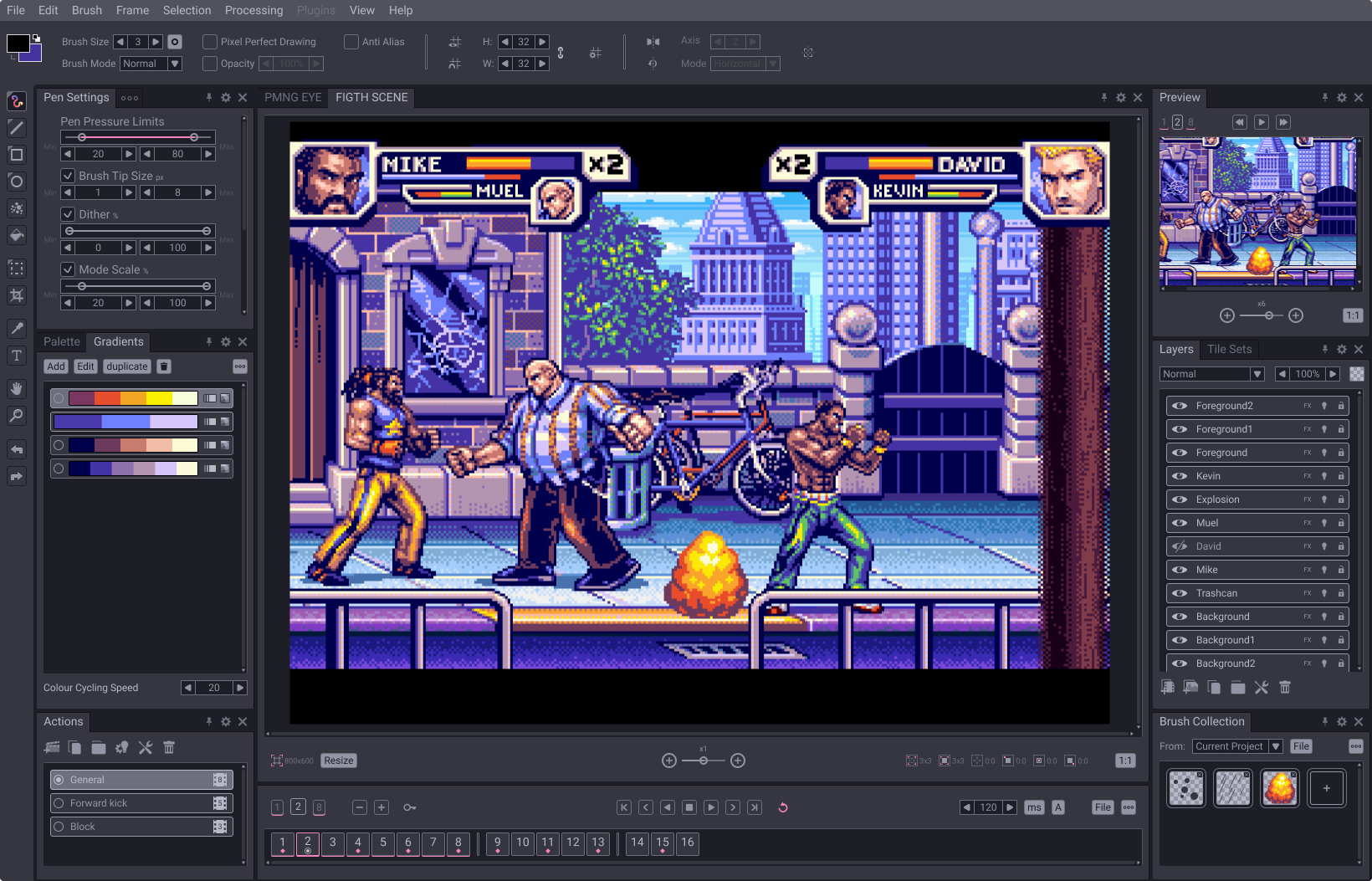Switch to the Palette tab
Image resolution: width=1372 pixels, height=881 pixels.
point(62,342)
